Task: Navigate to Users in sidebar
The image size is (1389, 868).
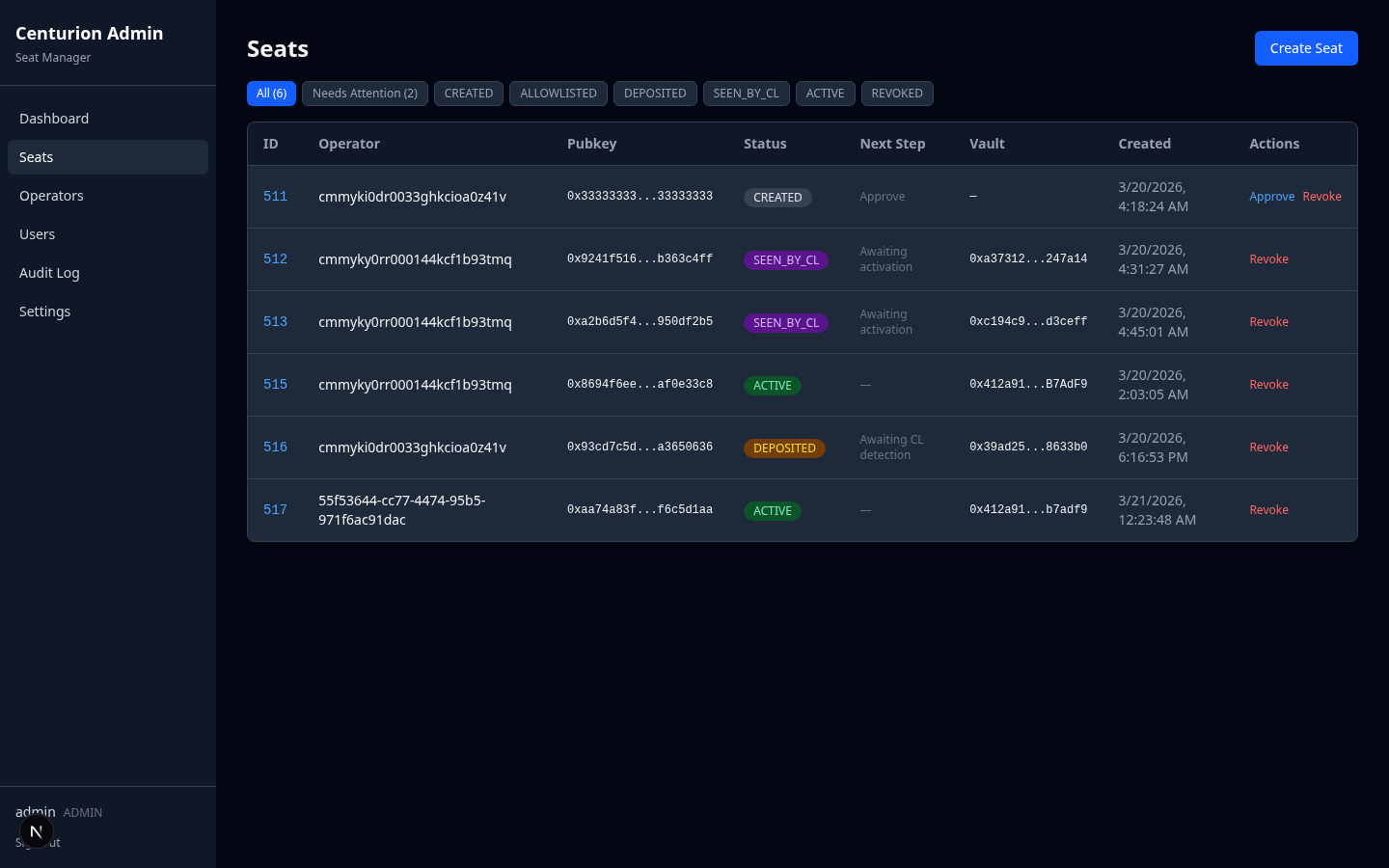Action: 37,234
